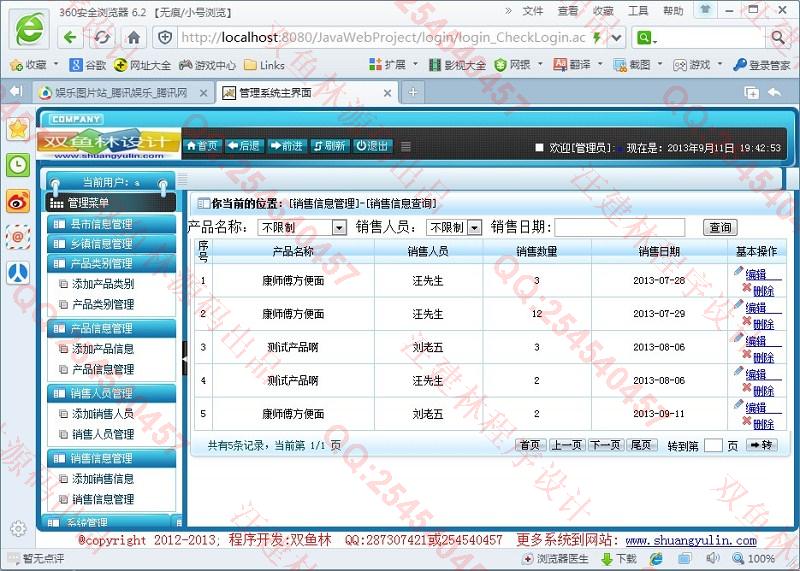Open the 文件 menu

click(x=533, y=11)
